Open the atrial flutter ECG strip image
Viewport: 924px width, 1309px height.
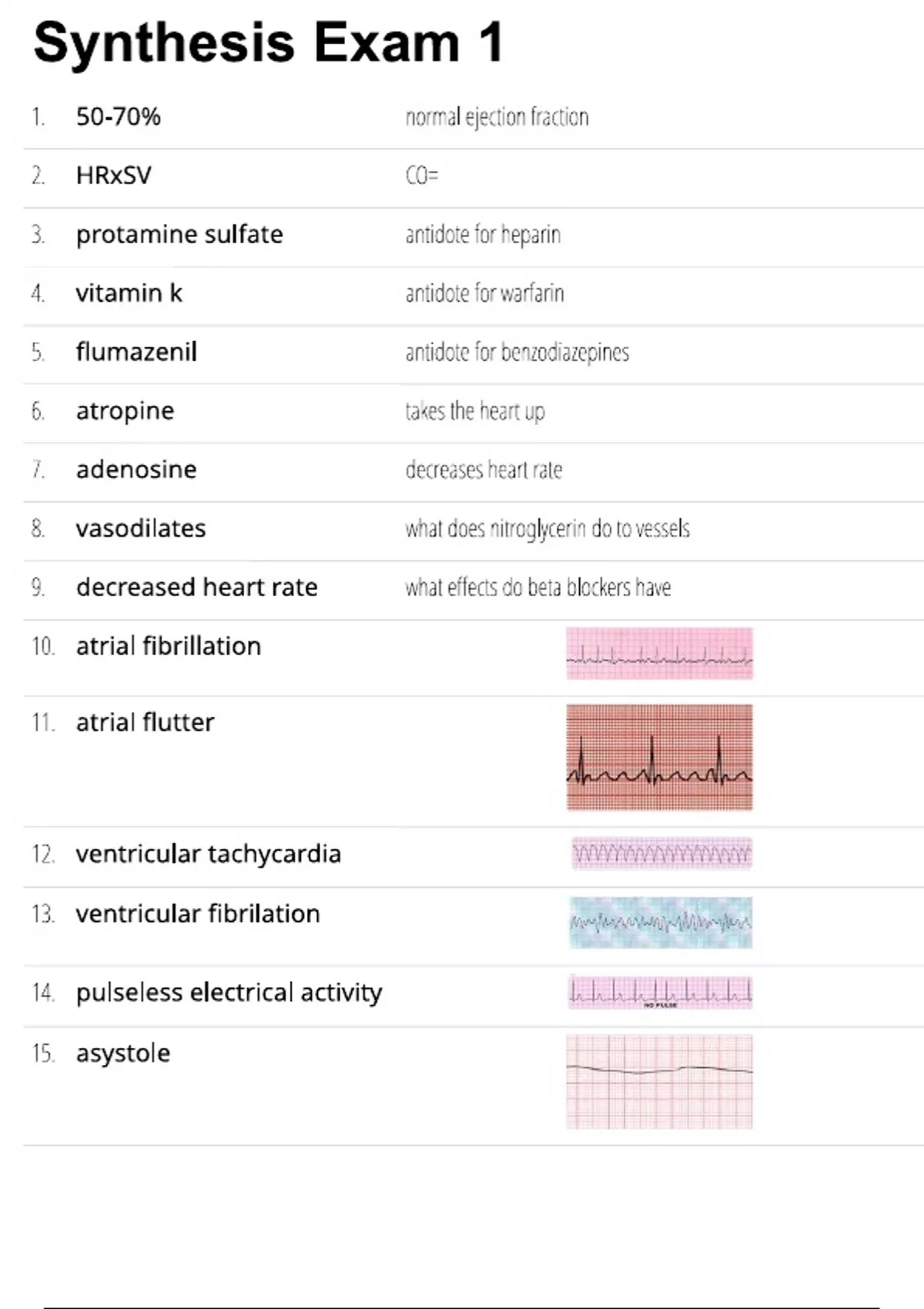660,757
